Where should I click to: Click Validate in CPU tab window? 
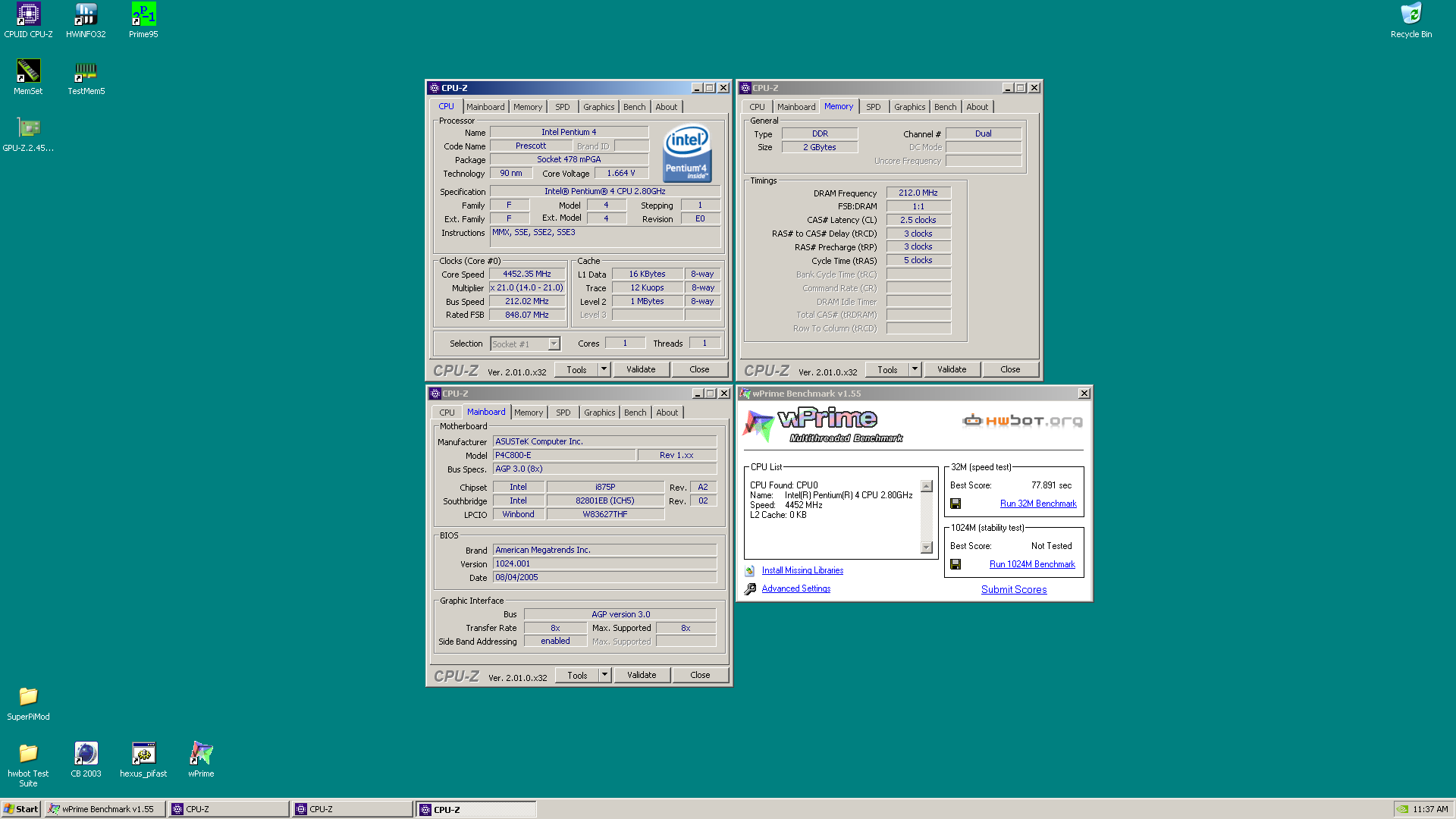coord(641,369)
